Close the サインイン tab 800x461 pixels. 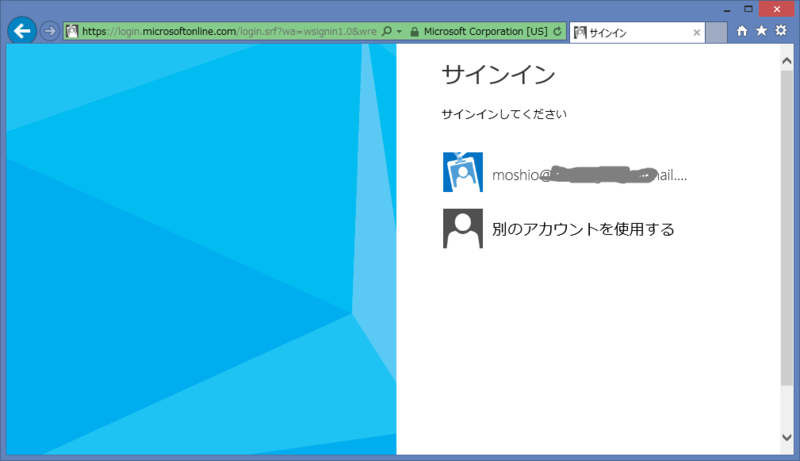tap(696, 33)
